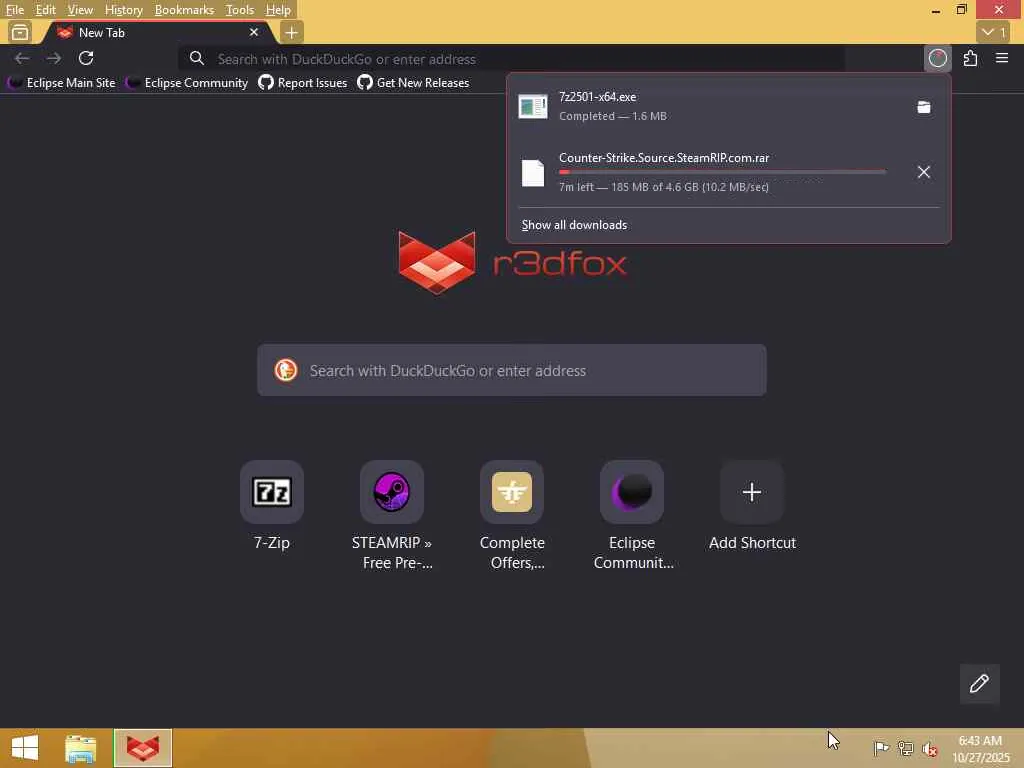The width and height of the screenshot is (1024, 768).
Task: Click the r3dfox taskbar button
Action: click(143, 748)
